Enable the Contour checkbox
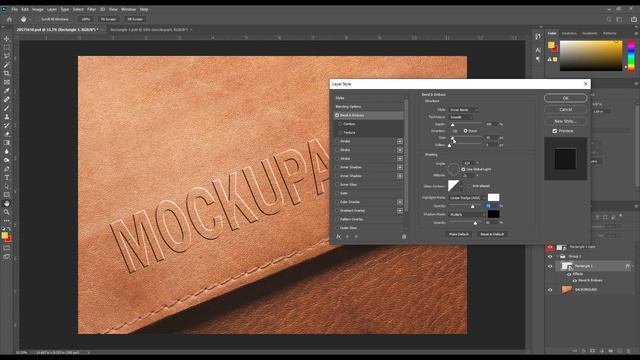The height and width of the screenshot is (360, 640). pyautogui.click(x=340, y=124)
